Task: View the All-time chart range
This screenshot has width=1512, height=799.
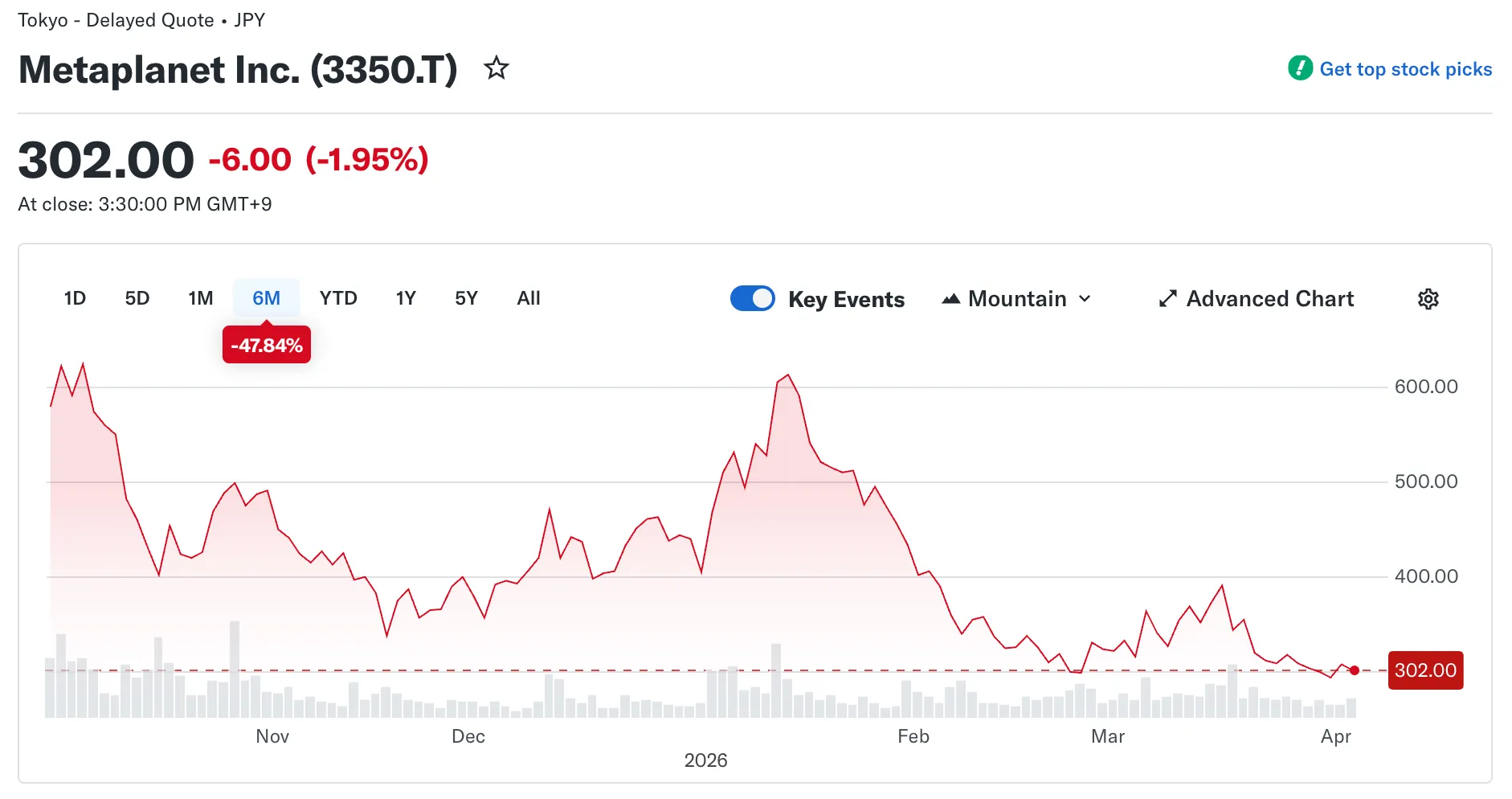Action: click(528, 298)
